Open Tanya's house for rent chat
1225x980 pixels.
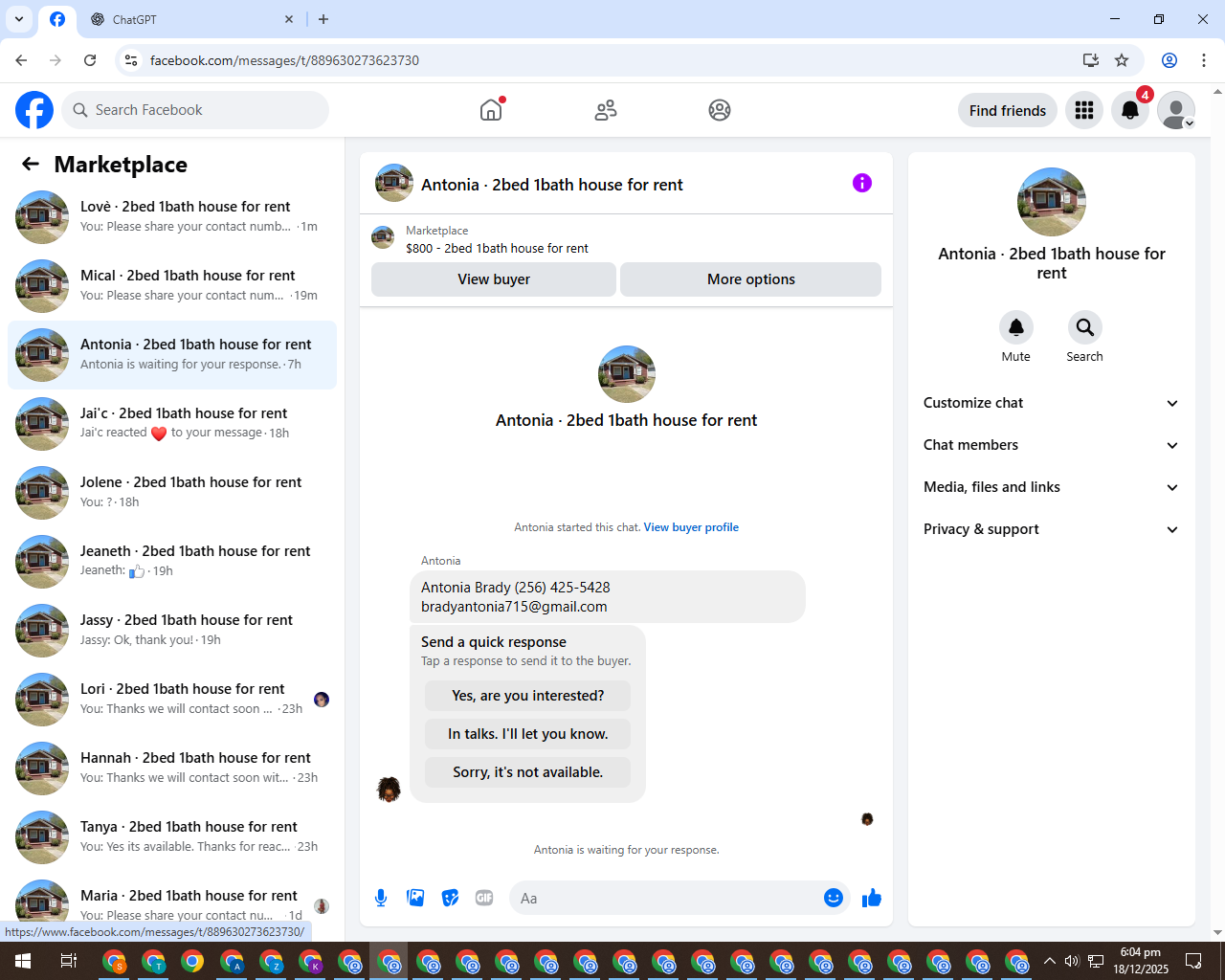tap(172, 837)
